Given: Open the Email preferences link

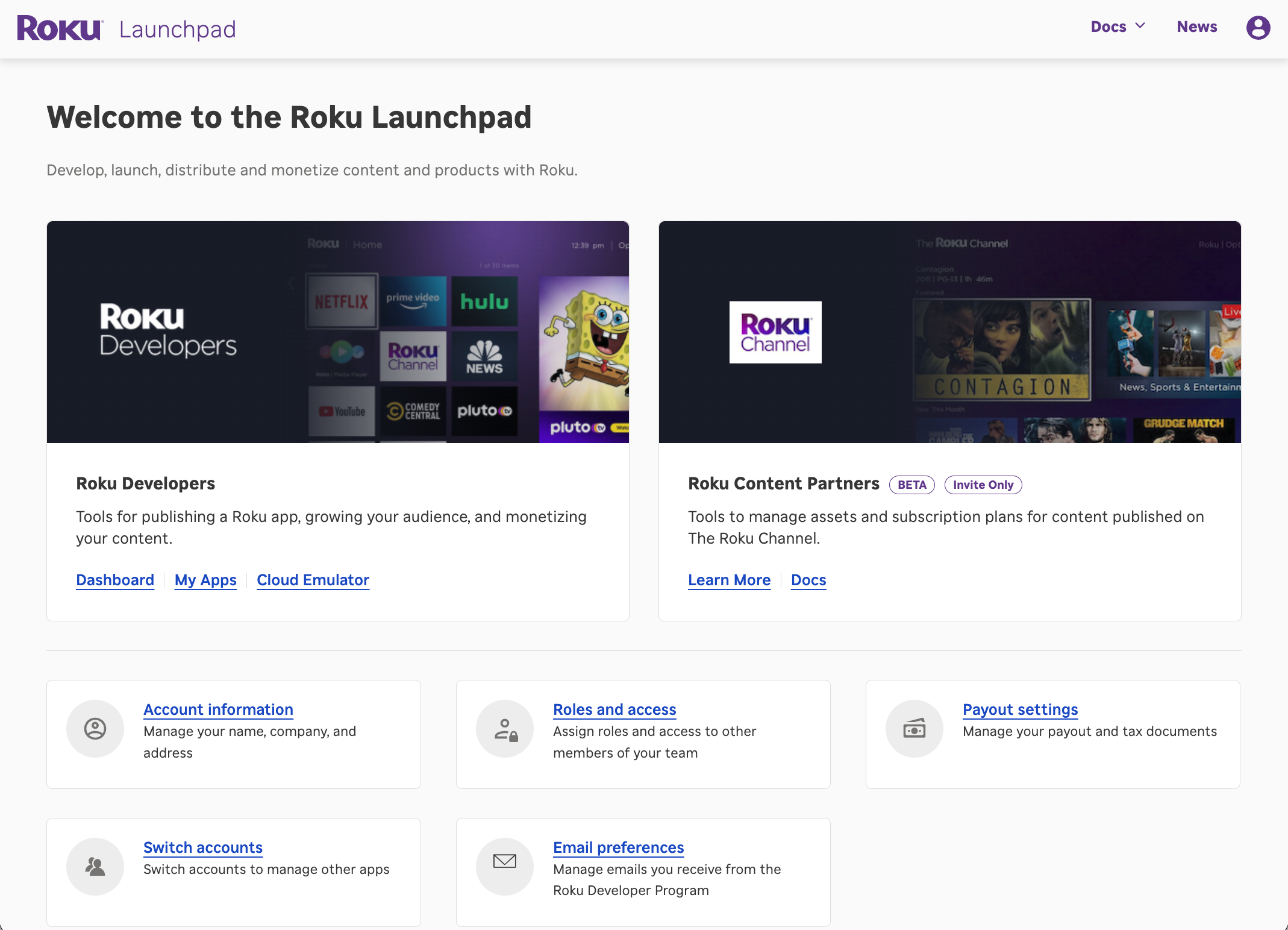Looking at the screenshot, I should pyautogui.click(x=618, y=847).
